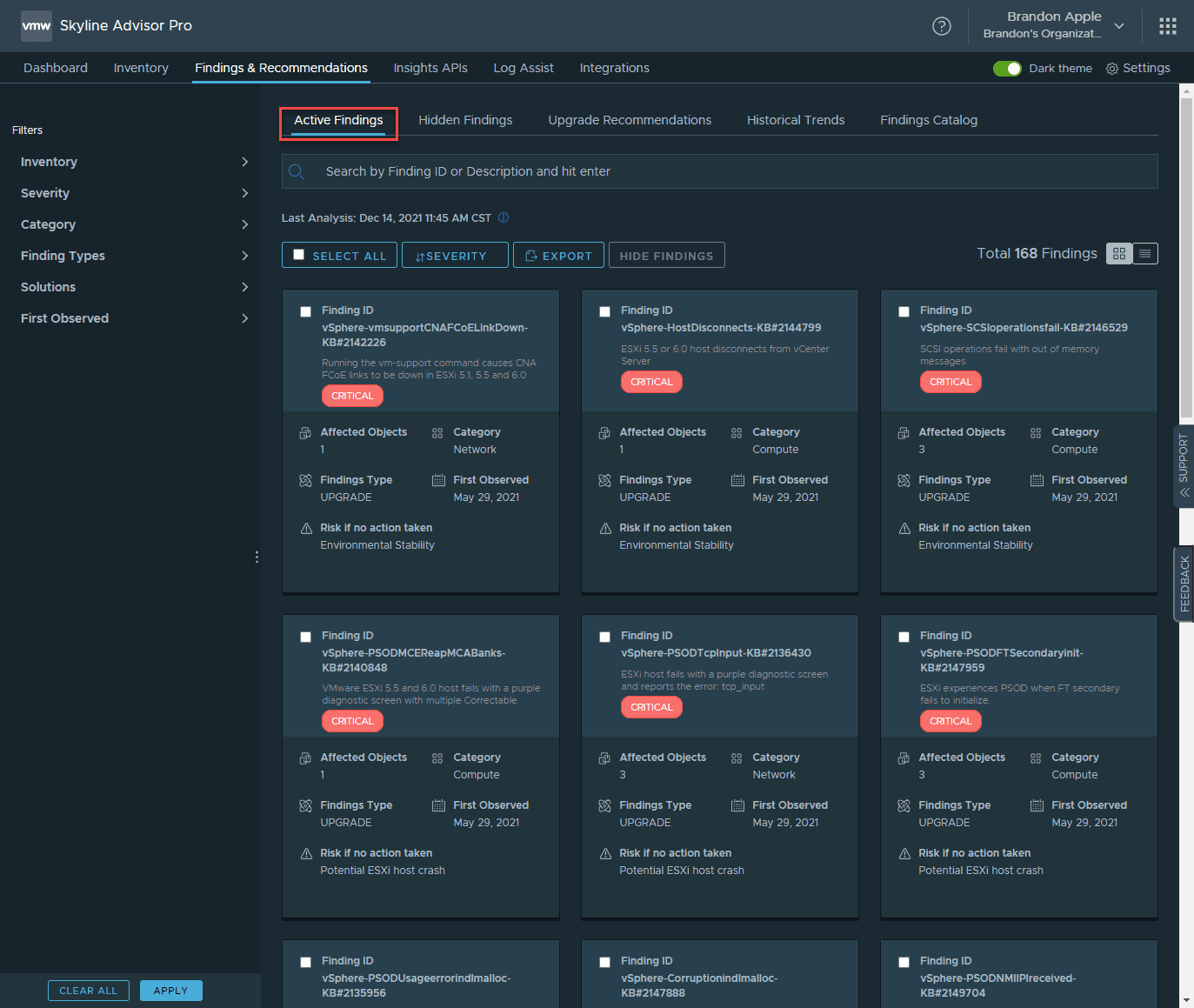Open the Integrations tab
Screen dimensions: 1194x1008
(615, 68)
